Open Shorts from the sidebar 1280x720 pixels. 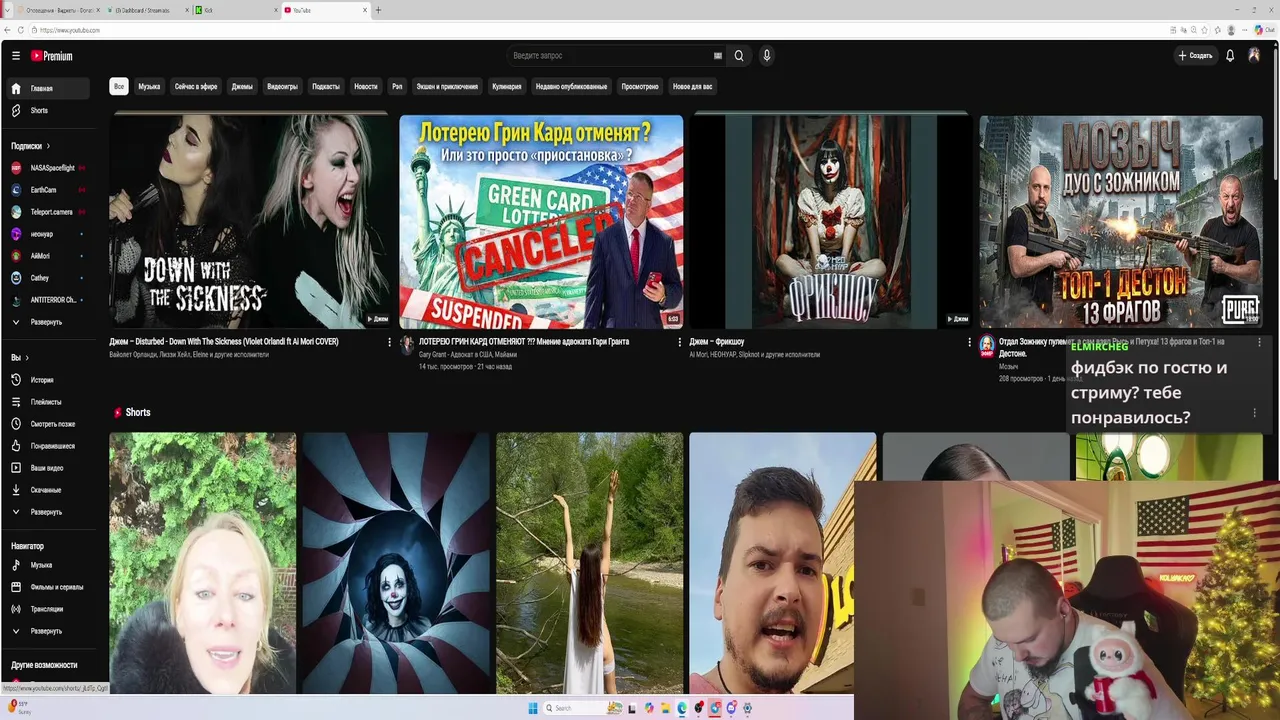pyautogui.click(x=48, y=110)
